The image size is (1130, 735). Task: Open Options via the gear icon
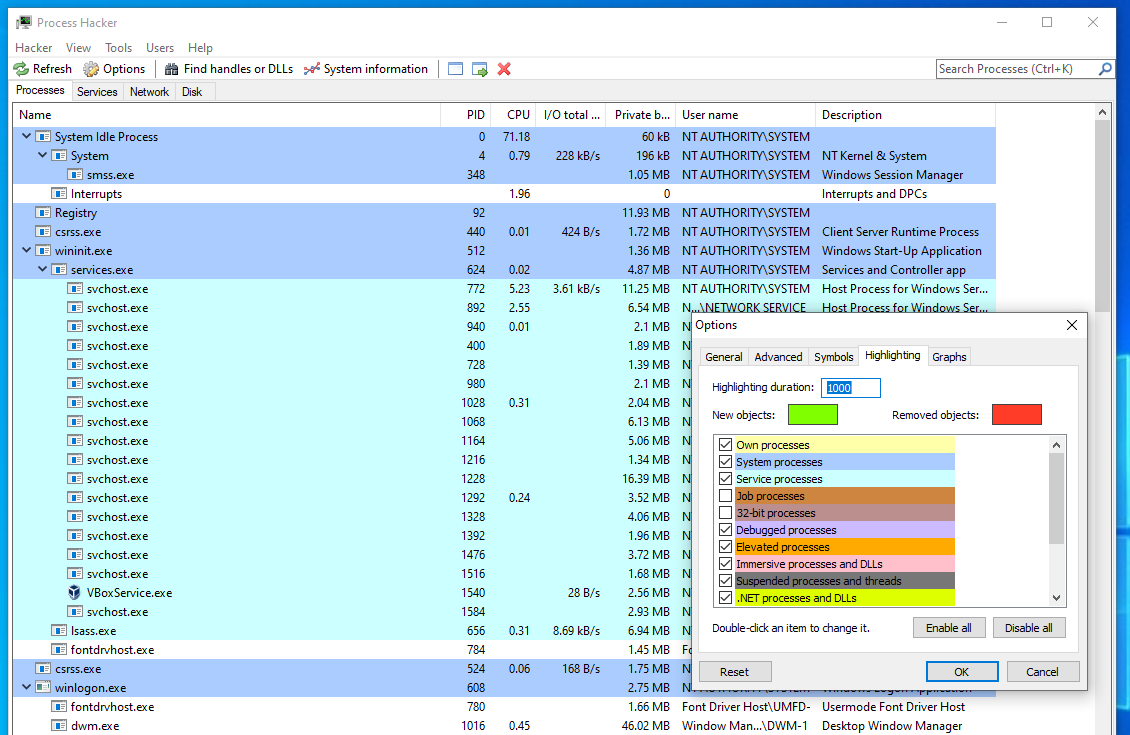click(x=91, y=69)
